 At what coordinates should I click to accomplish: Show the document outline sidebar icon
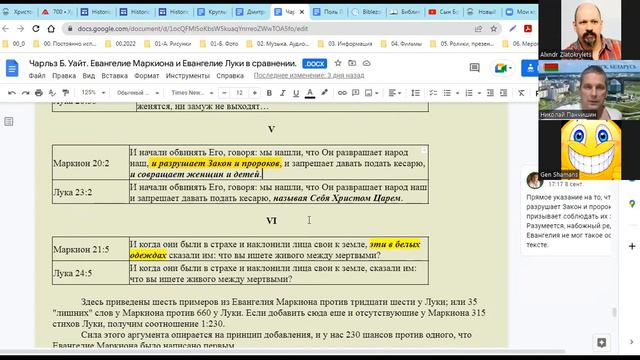click(9, 121)
